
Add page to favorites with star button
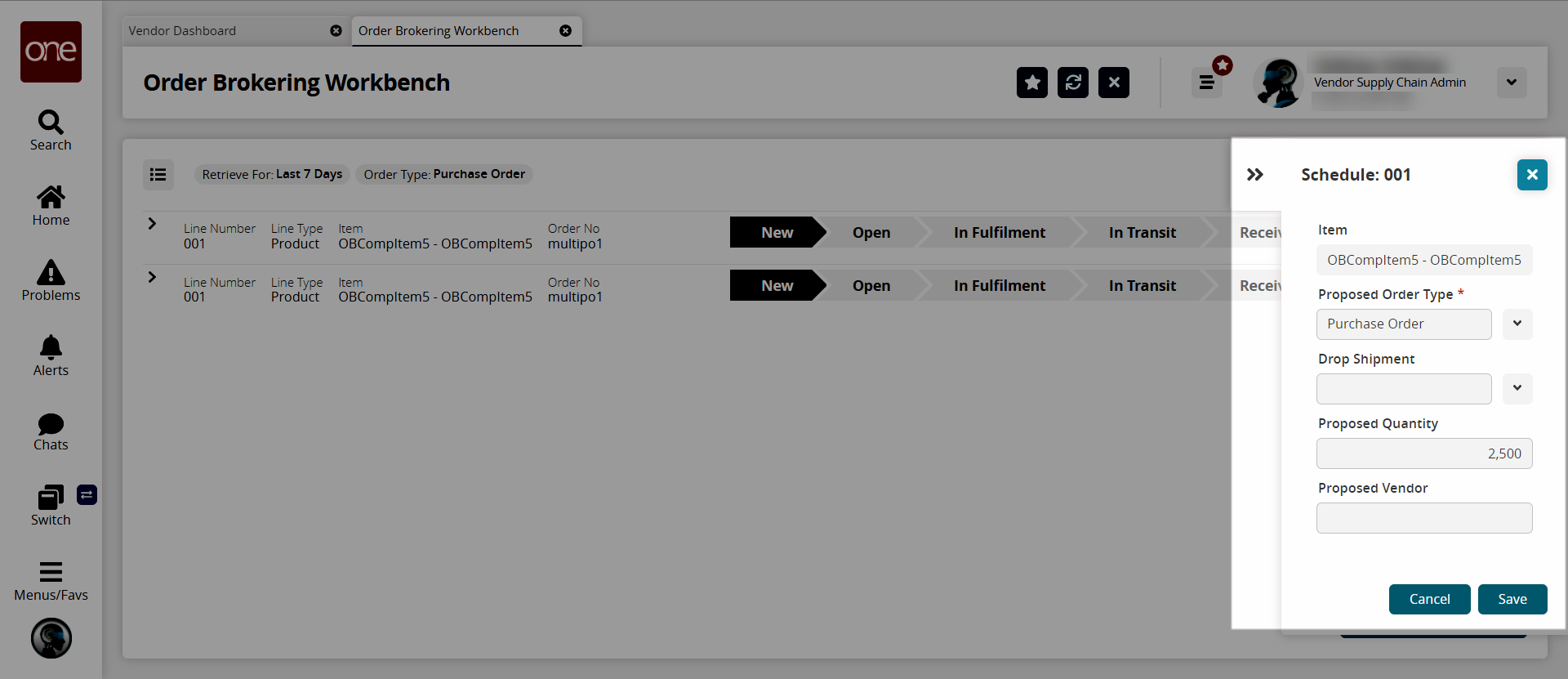[1032, 83]
